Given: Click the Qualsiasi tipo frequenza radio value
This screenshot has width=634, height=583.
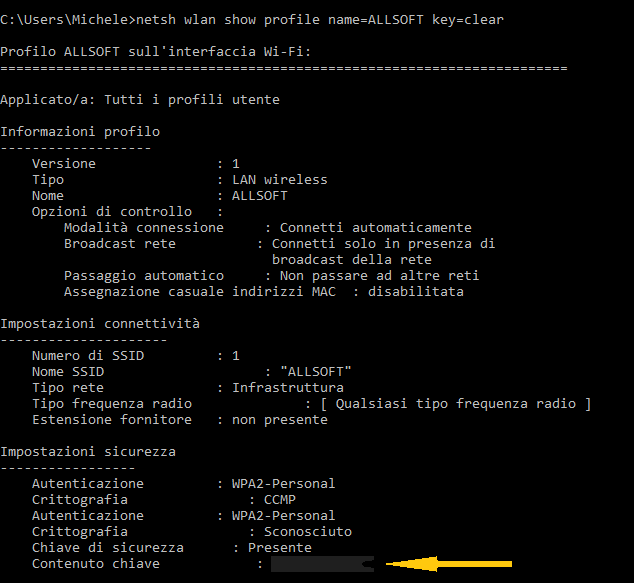Looking at the screenshot, I should [x=456, y=403].
